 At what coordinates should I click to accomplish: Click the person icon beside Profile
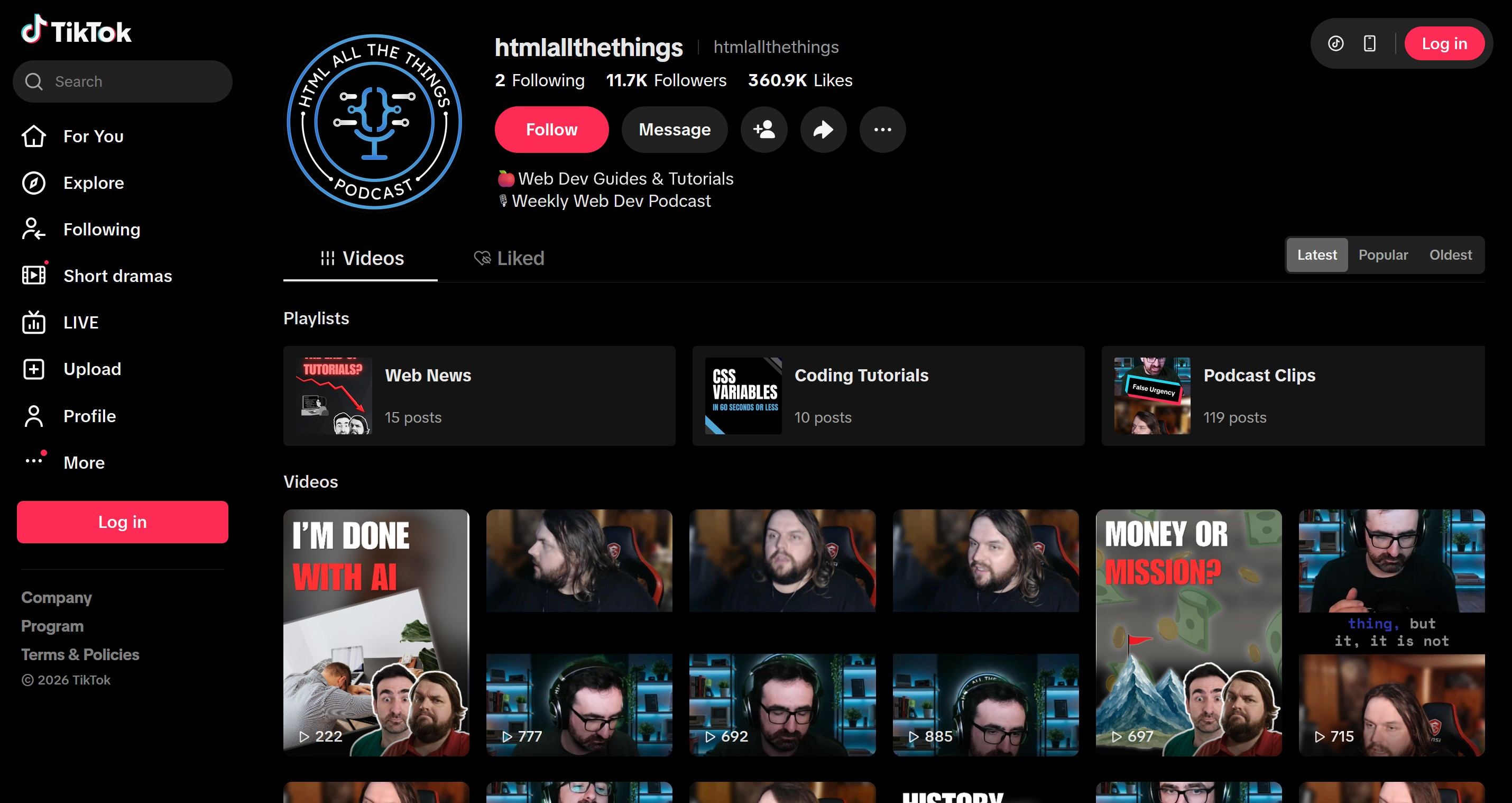33,416
